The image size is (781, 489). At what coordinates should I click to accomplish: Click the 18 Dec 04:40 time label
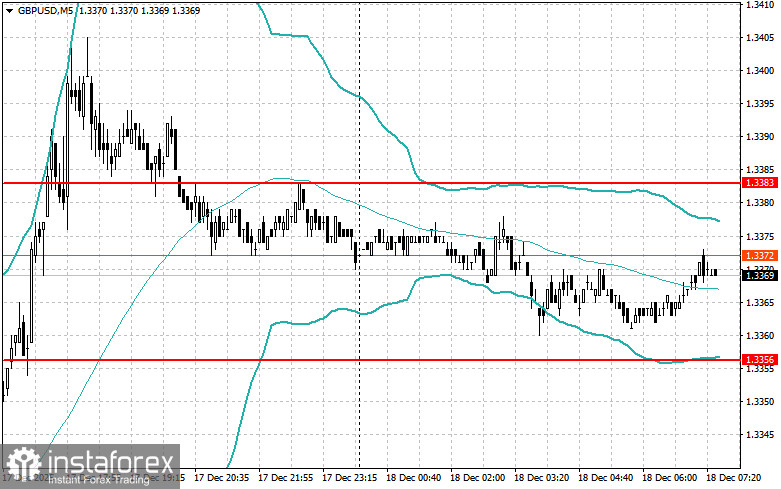pyautogui.click(x=605, y=478)
